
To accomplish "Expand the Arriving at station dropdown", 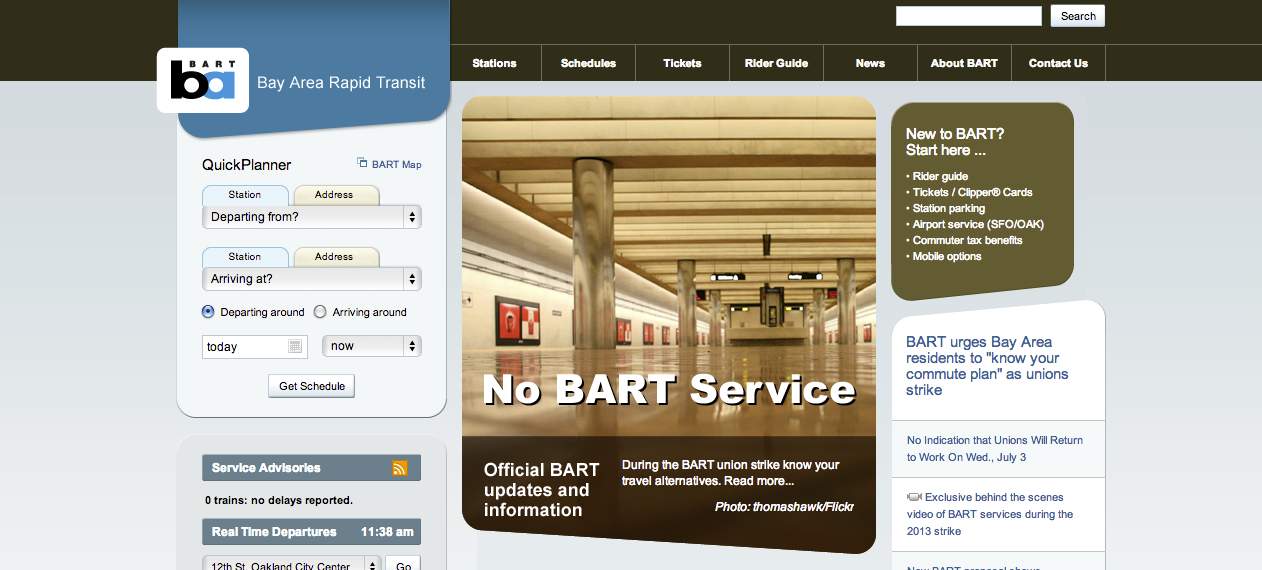I will pos(312,279).
